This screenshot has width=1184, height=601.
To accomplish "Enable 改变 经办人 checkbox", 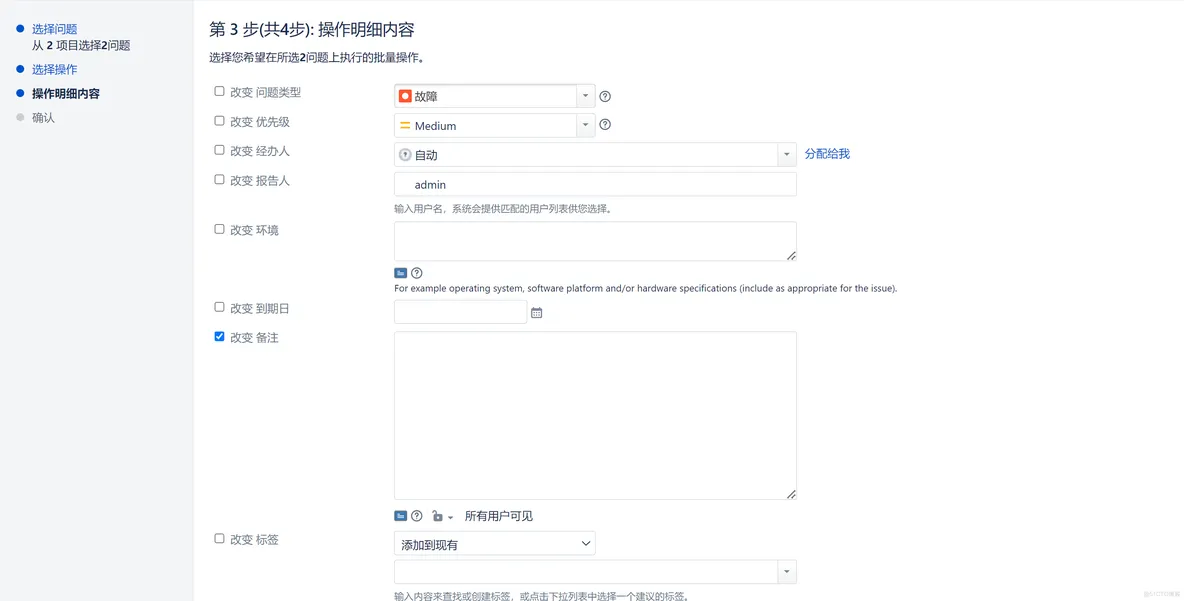I will pyautogui.click(x=219, y=150).
